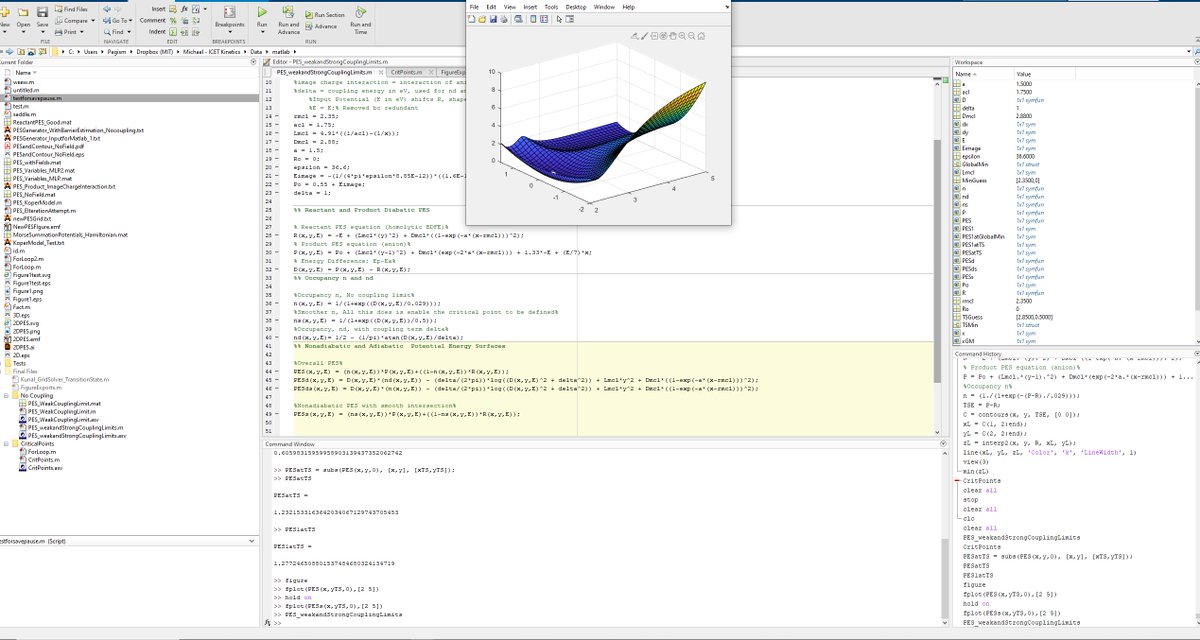The height and width of the screenshot is (640, 1200).
Task: Click the Print icon in figure window toolbar
Action: 504,19
